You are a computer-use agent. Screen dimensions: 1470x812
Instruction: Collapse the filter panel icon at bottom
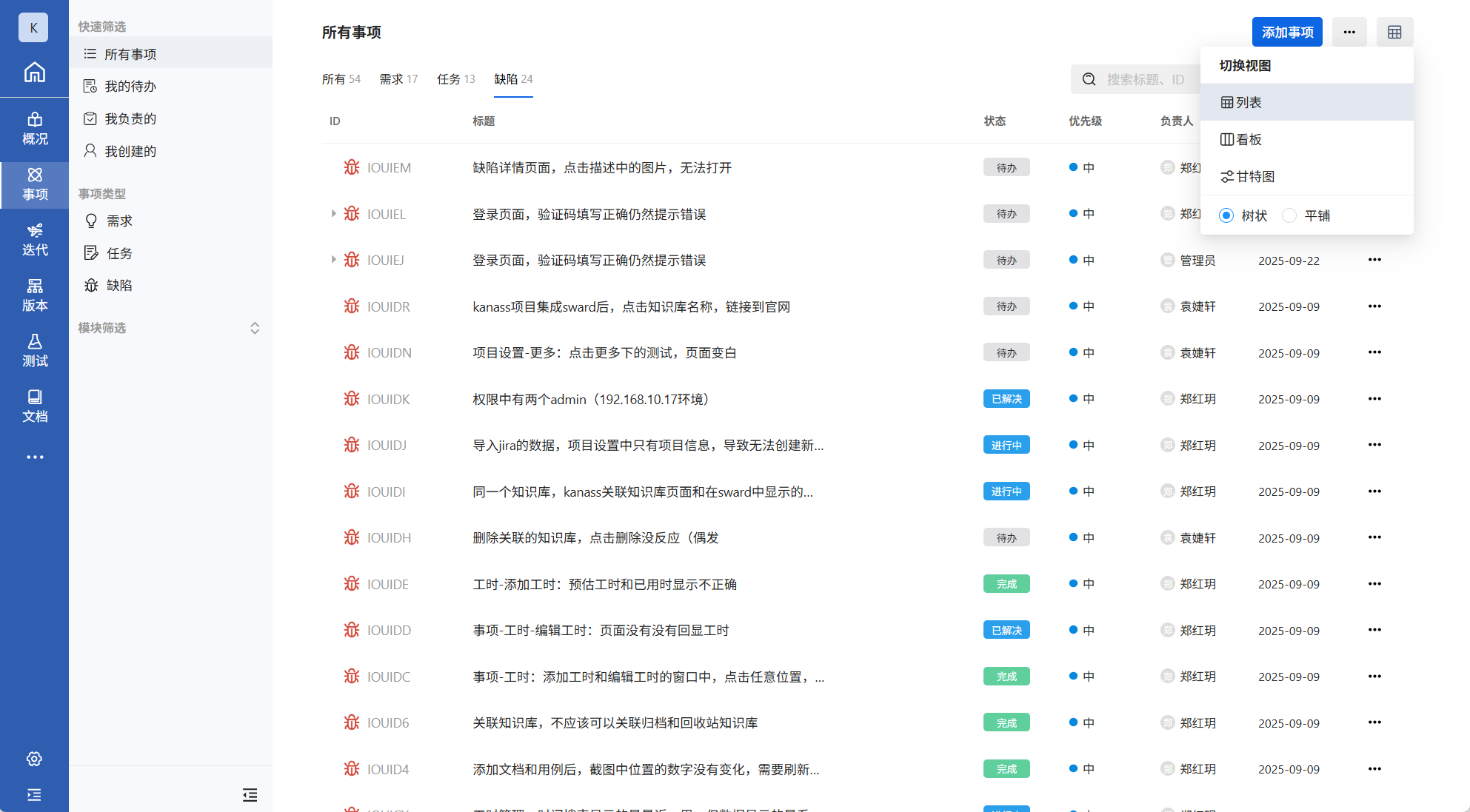click(250, 795)
